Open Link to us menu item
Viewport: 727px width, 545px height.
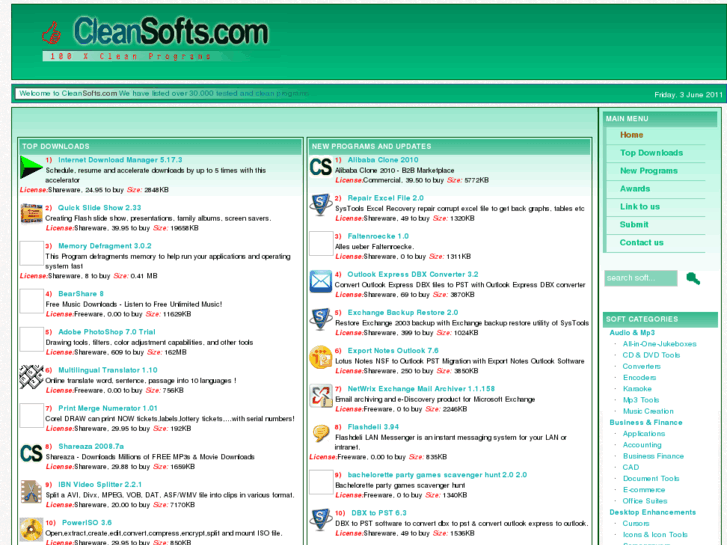point(640,206)
